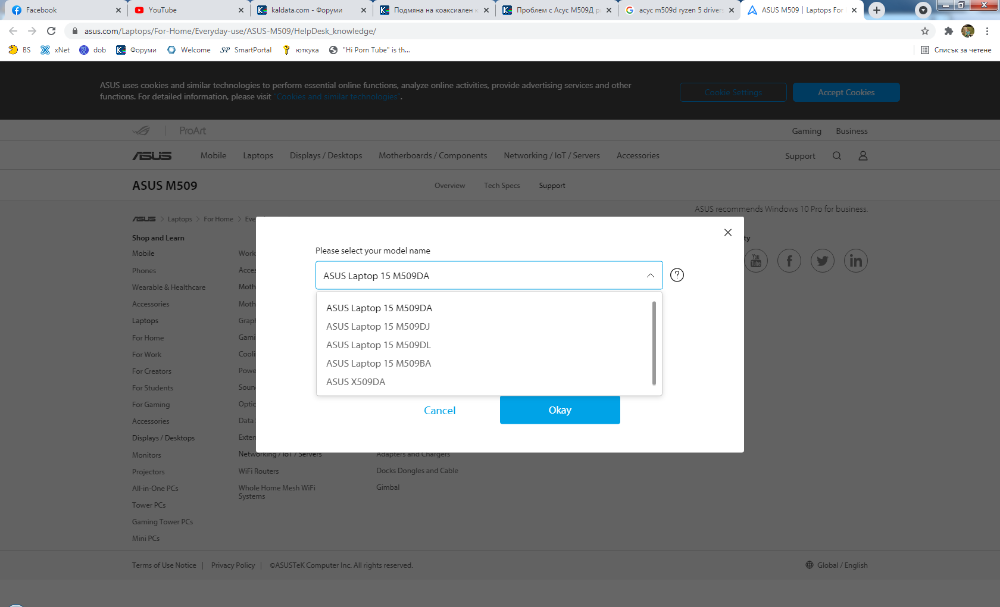Open Networking / IoT / Servers menu
Screen dimensions: 1000x607
pyautogui.click(x=552, y=156)
